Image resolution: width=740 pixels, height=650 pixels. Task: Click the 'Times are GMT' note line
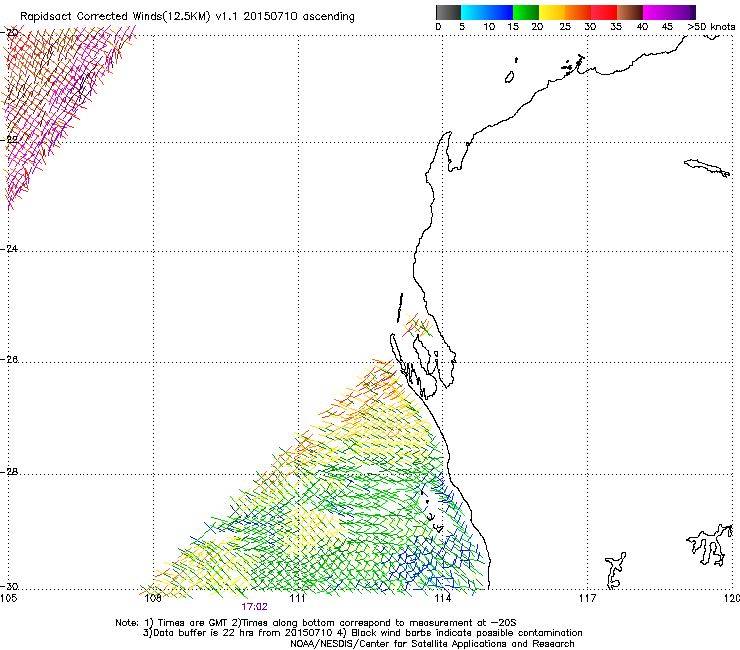(316, 623)
